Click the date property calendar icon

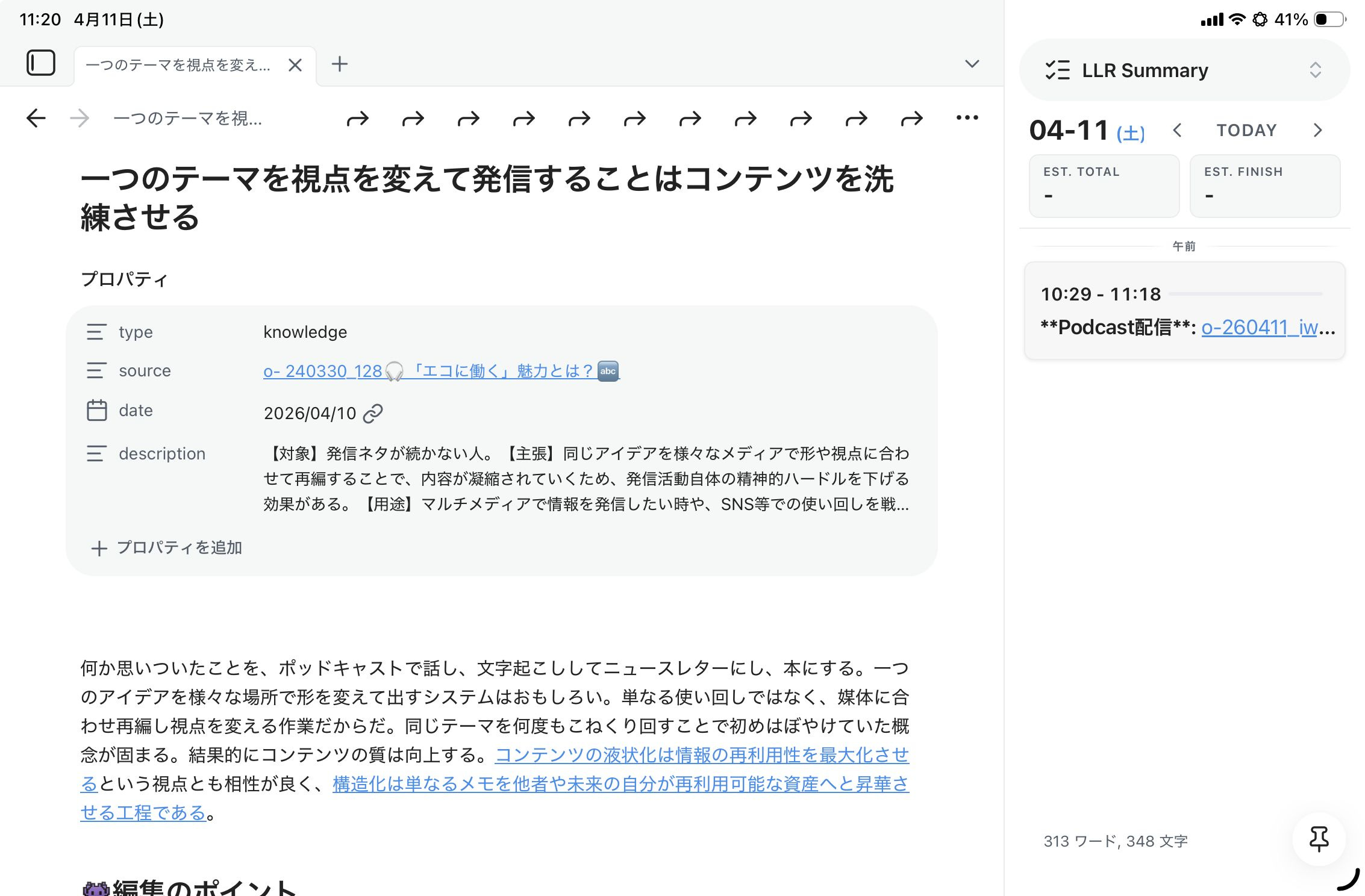click(97, 411)
